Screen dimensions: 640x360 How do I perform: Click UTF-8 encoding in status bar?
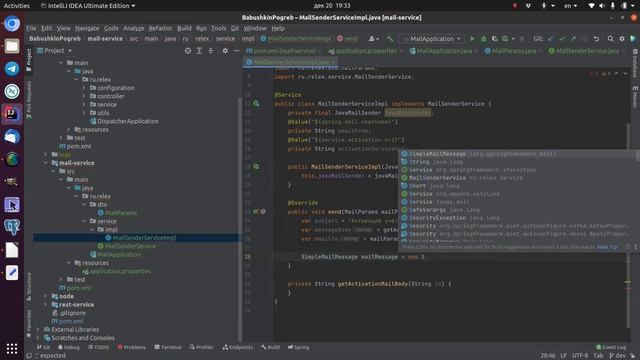point(580,356)
